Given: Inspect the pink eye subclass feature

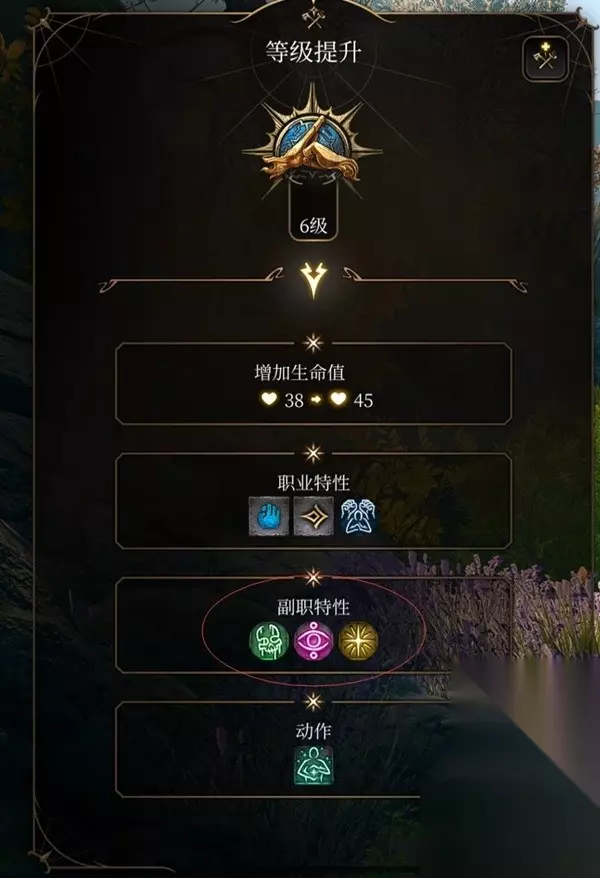Looking at the screenshot, I should tap(313, 641).
